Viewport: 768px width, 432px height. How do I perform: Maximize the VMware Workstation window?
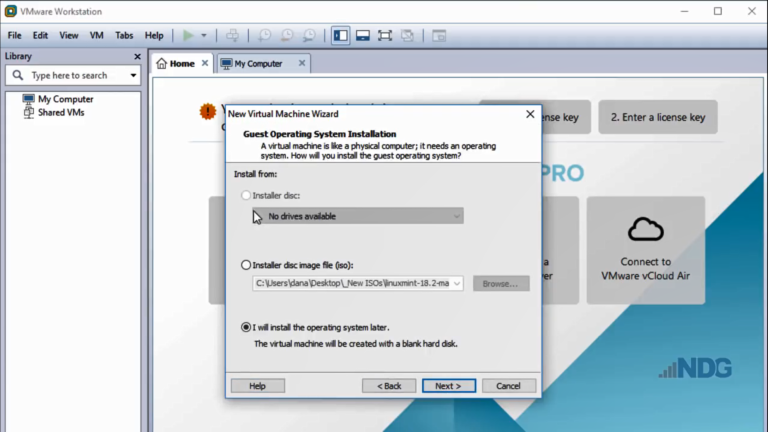point(718,11)
